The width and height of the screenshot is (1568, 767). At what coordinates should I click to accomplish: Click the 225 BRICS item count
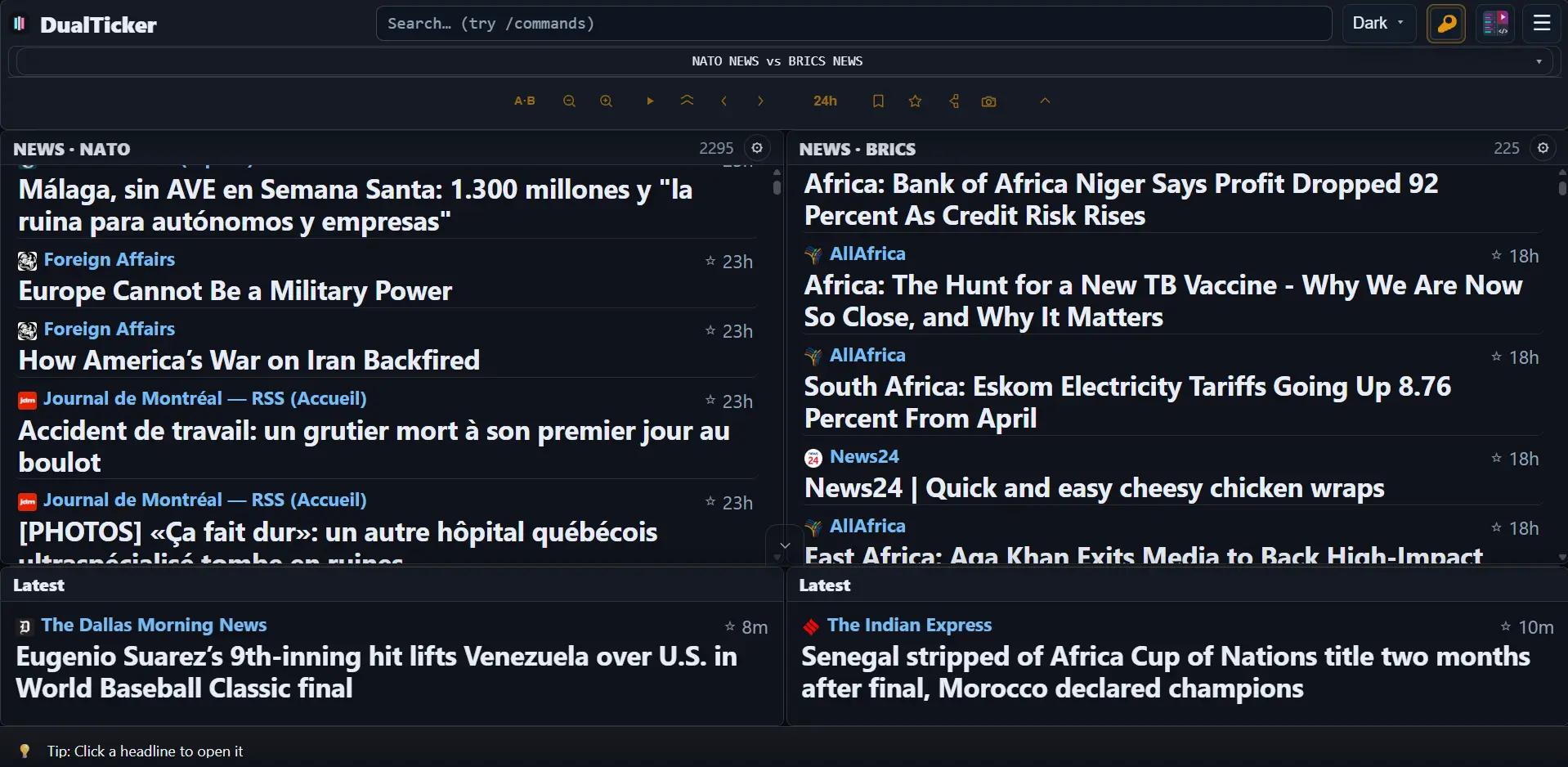point(1507,149)
